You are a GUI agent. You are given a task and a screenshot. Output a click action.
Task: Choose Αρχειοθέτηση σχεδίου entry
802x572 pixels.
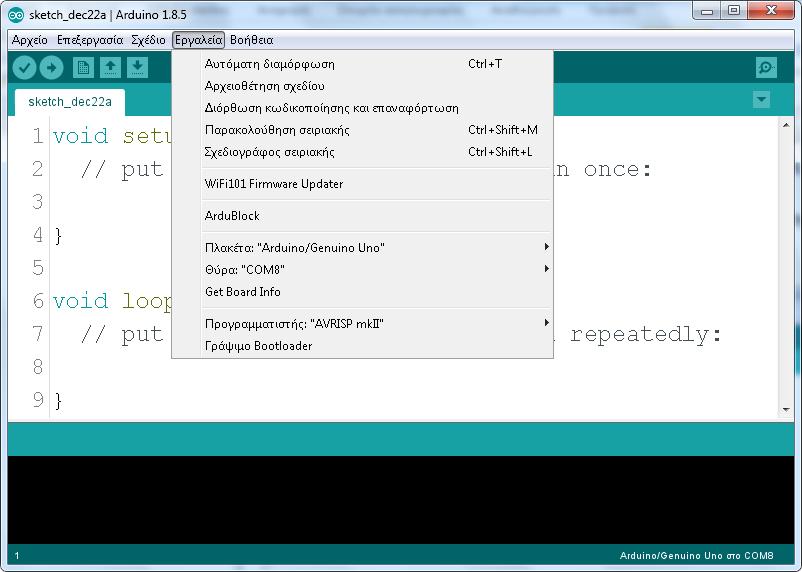[363, 86]
